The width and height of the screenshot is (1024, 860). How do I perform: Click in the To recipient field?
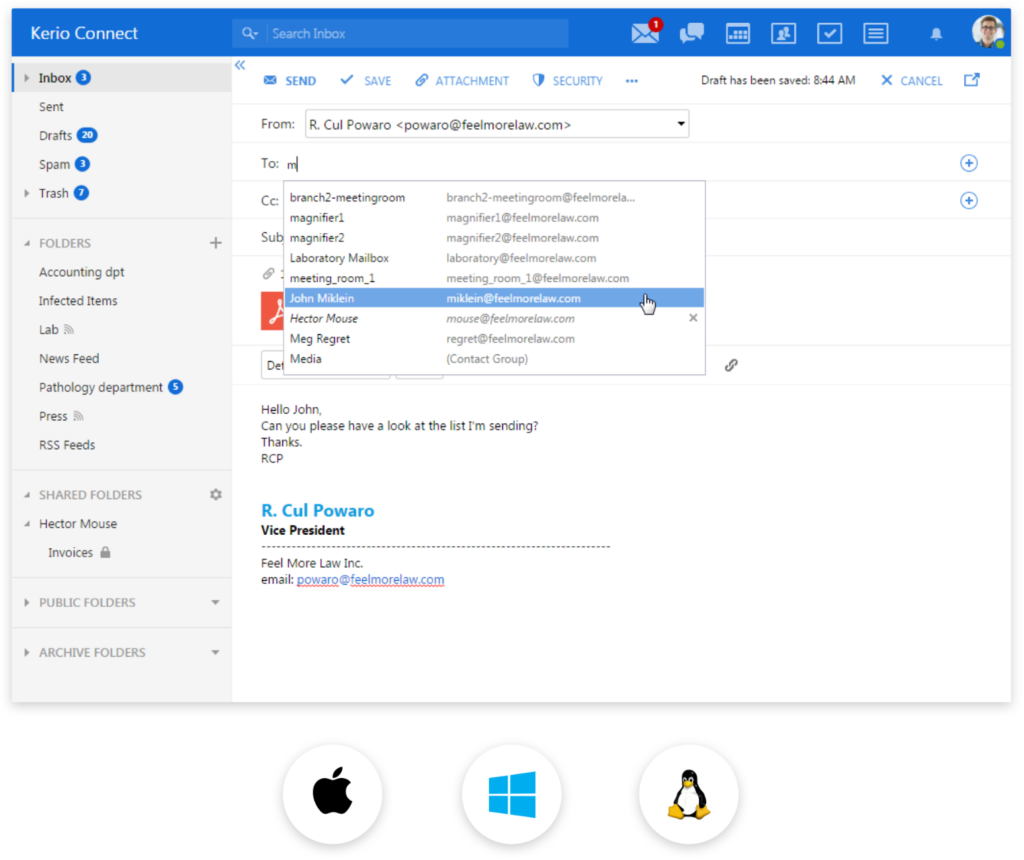point(617,163)
